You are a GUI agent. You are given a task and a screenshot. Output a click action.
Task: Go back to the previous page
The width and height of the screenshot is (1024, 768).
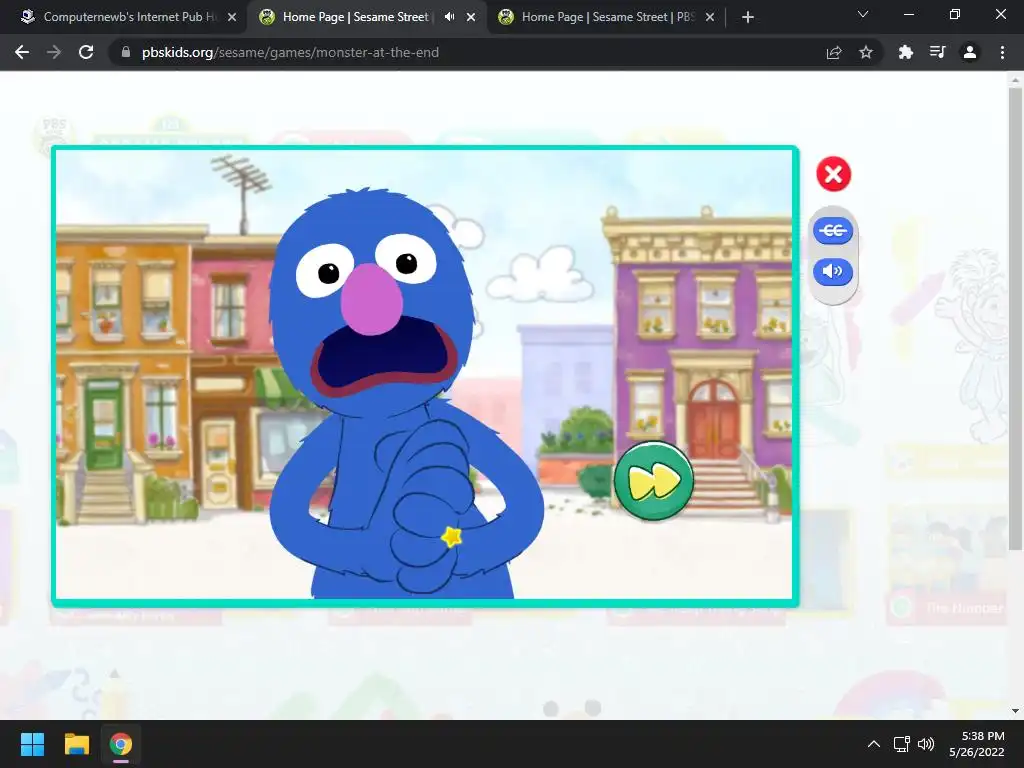coord(22,52)
